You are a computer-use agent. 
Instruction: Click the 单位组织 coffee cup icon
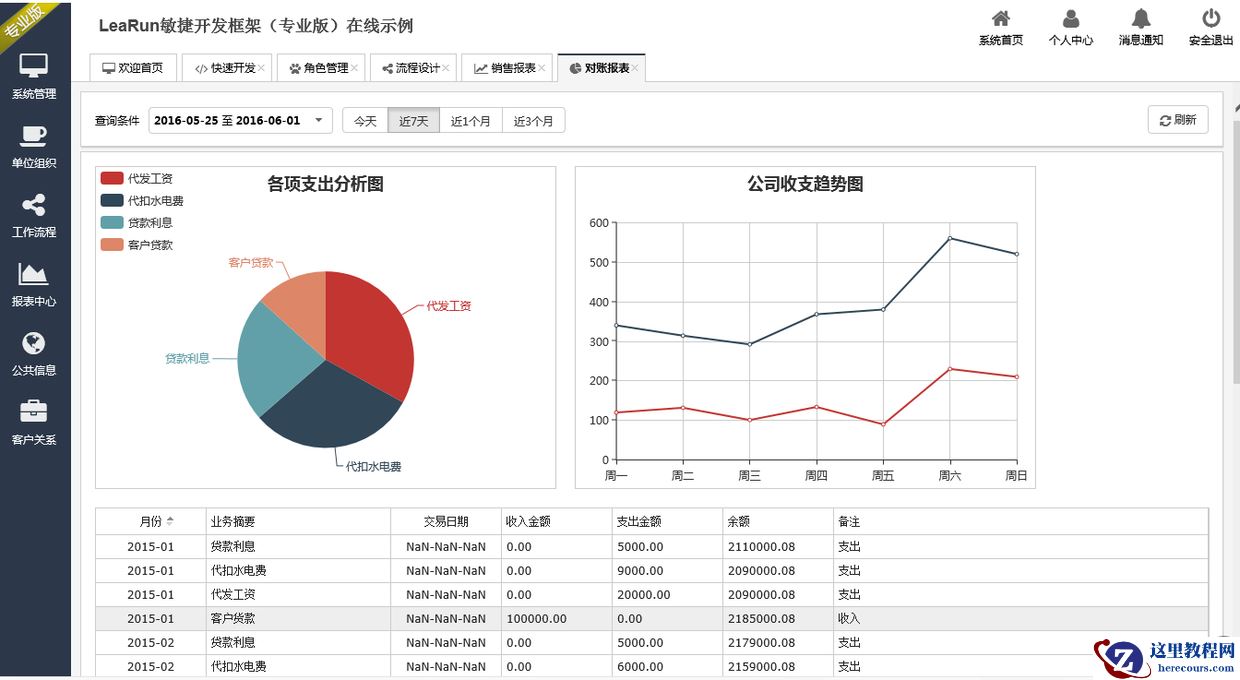click(34, 136)
